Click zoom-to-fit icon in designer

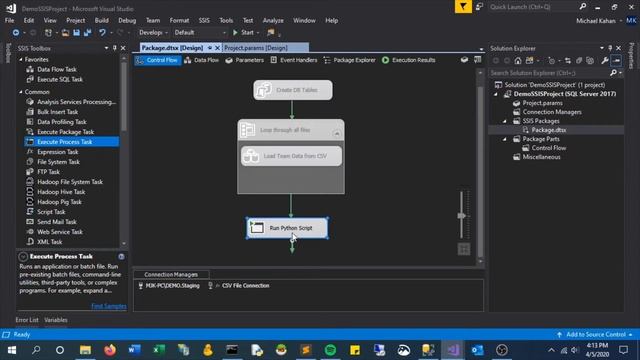click(464, 249)
